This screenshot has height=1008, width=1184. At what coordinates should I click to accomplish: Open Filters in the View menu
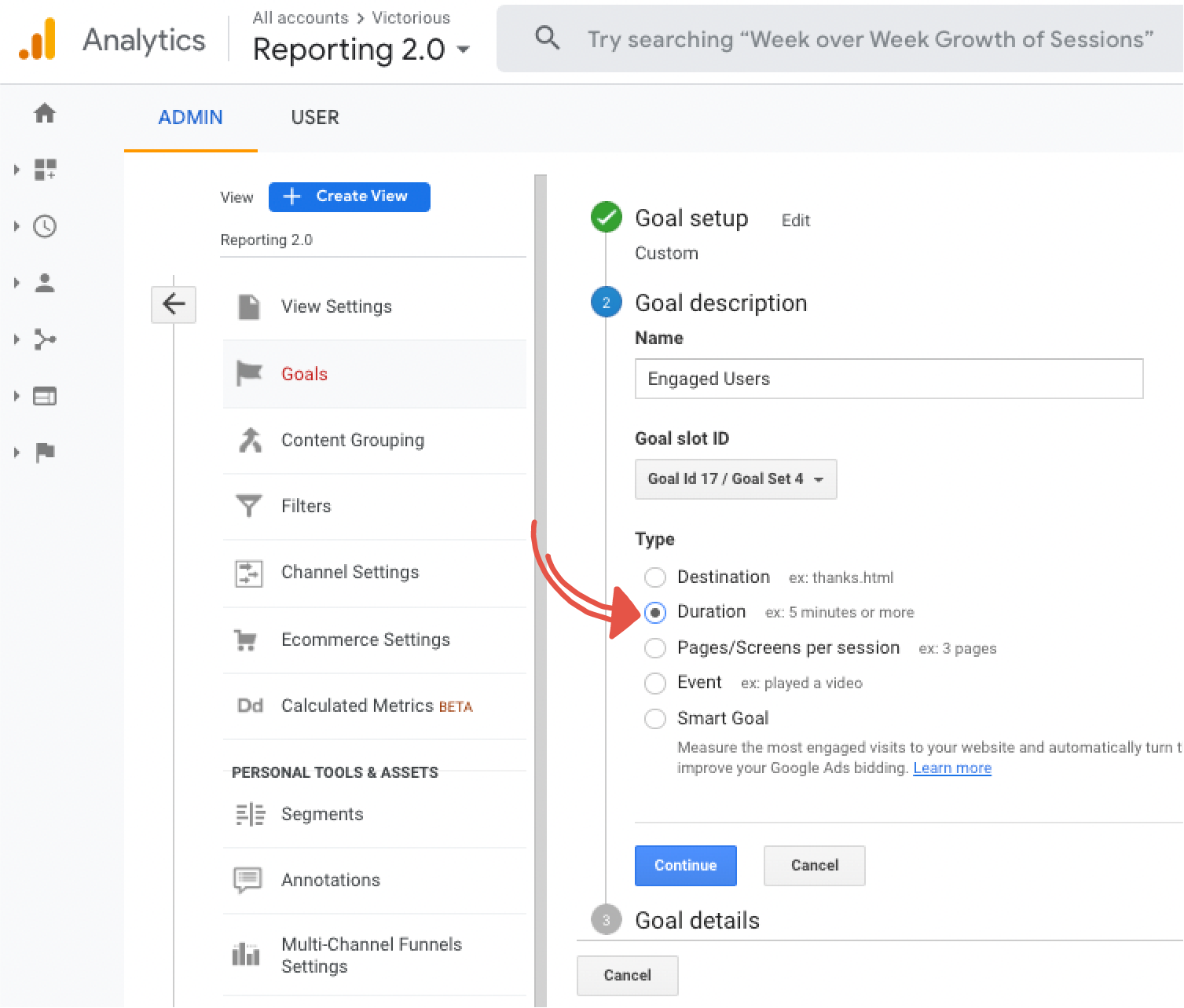click(x=306, y=506)
